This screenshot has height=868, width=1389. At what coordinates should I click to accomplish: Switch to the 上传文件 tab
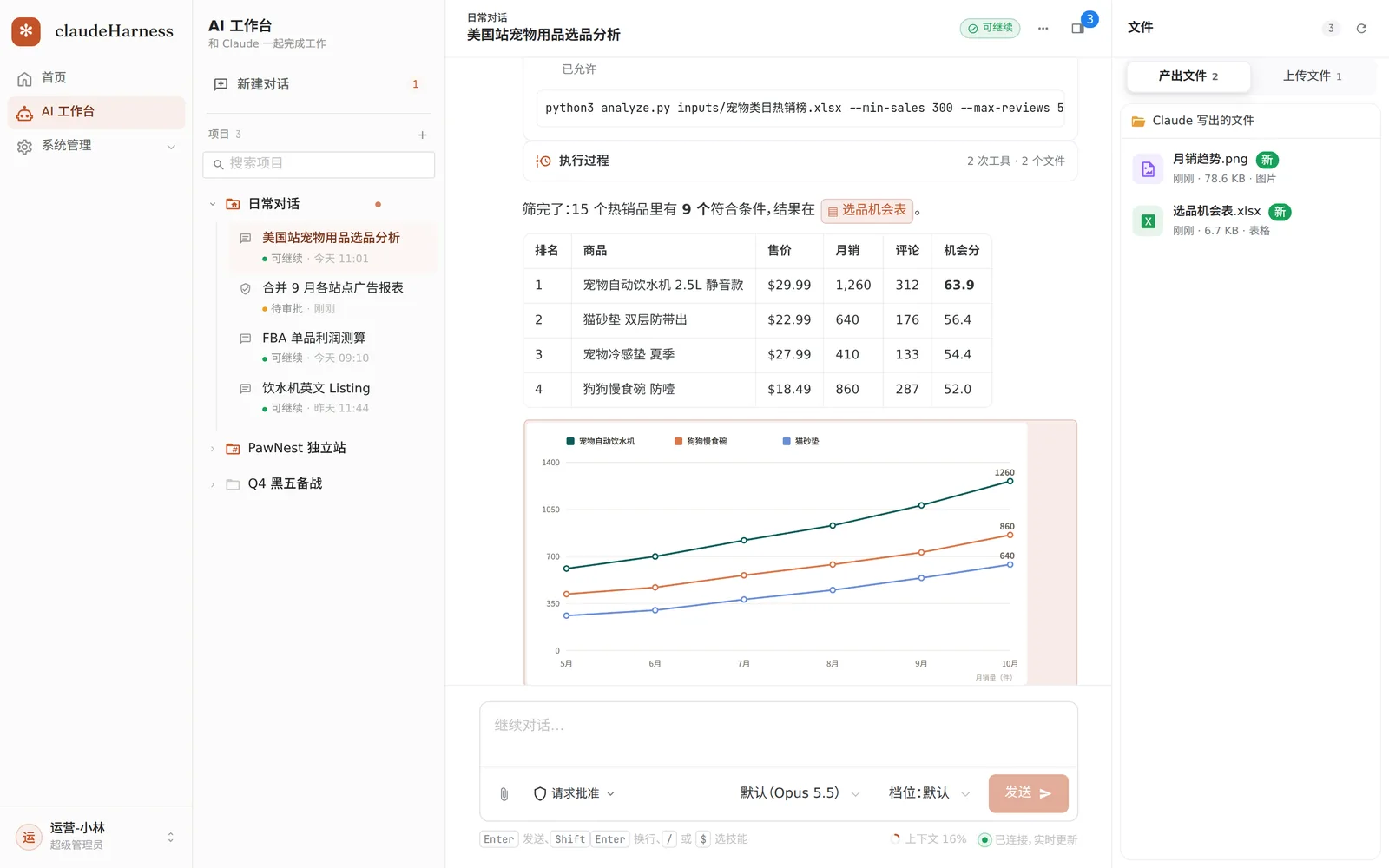pyautogui.click(x=1313, y=76)
